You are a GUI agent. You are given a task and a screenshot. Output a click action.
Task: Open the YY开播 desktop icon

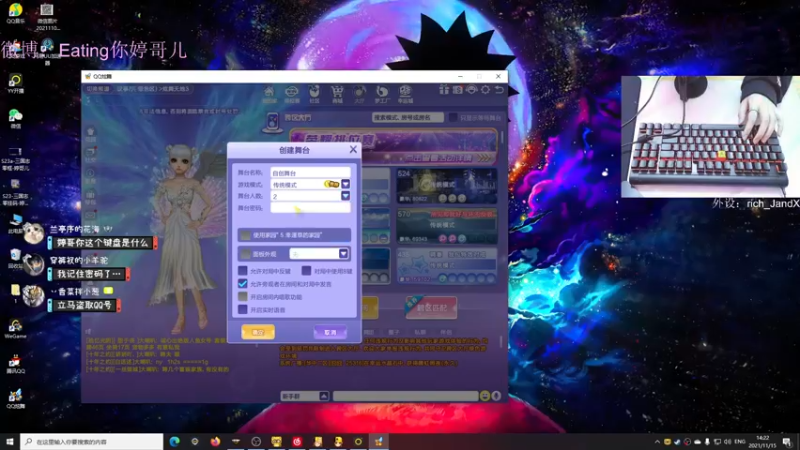[15, 84]
